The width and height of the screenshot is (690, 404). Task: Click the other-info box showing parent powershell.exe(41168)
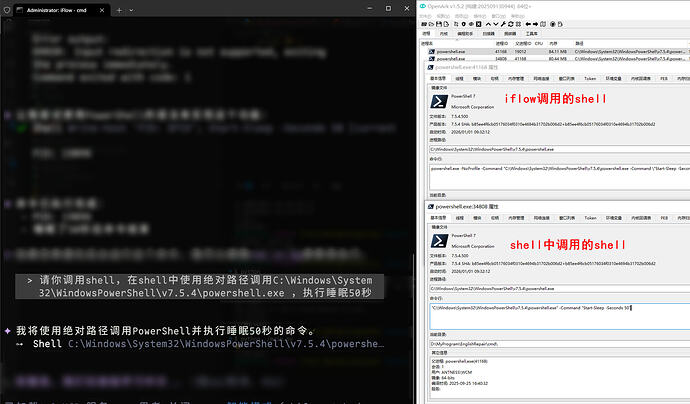point(559,378)
